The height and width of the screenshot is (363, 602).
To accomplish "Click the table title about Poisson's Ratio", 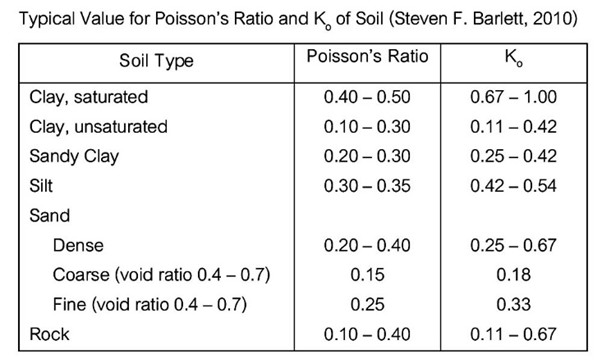I will click(298, 18).
